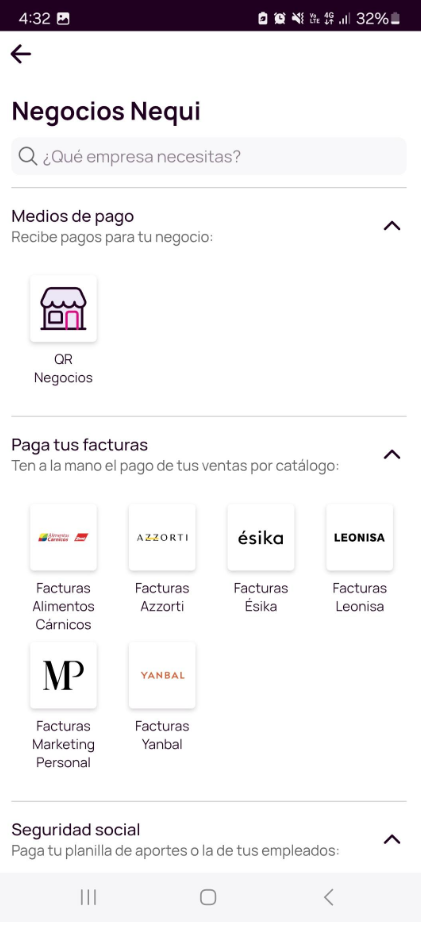Tap the Android home button
This screenshot has width=421, height=932.
(208, 897)
